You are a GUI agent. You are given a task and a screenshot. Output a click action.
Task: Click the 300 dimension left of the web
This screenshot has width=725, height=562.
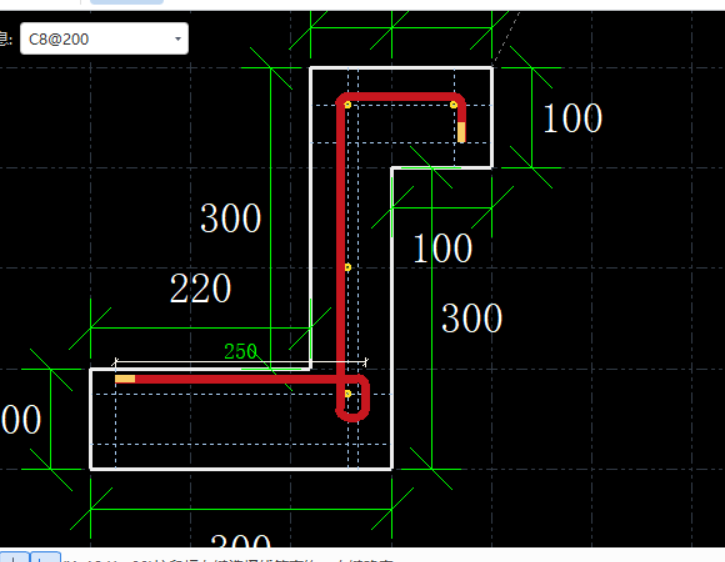click(230, 218)
